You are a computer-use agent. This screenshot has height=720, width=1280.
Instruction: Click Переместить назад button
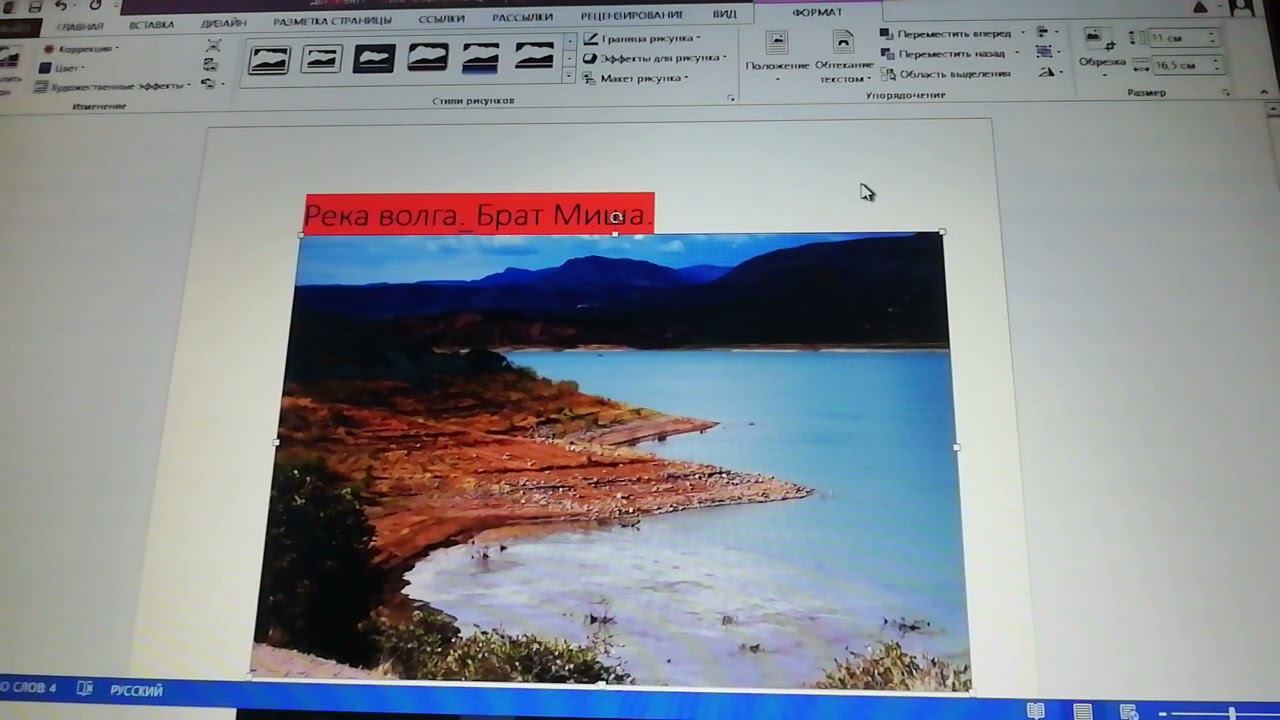[943, 53]
